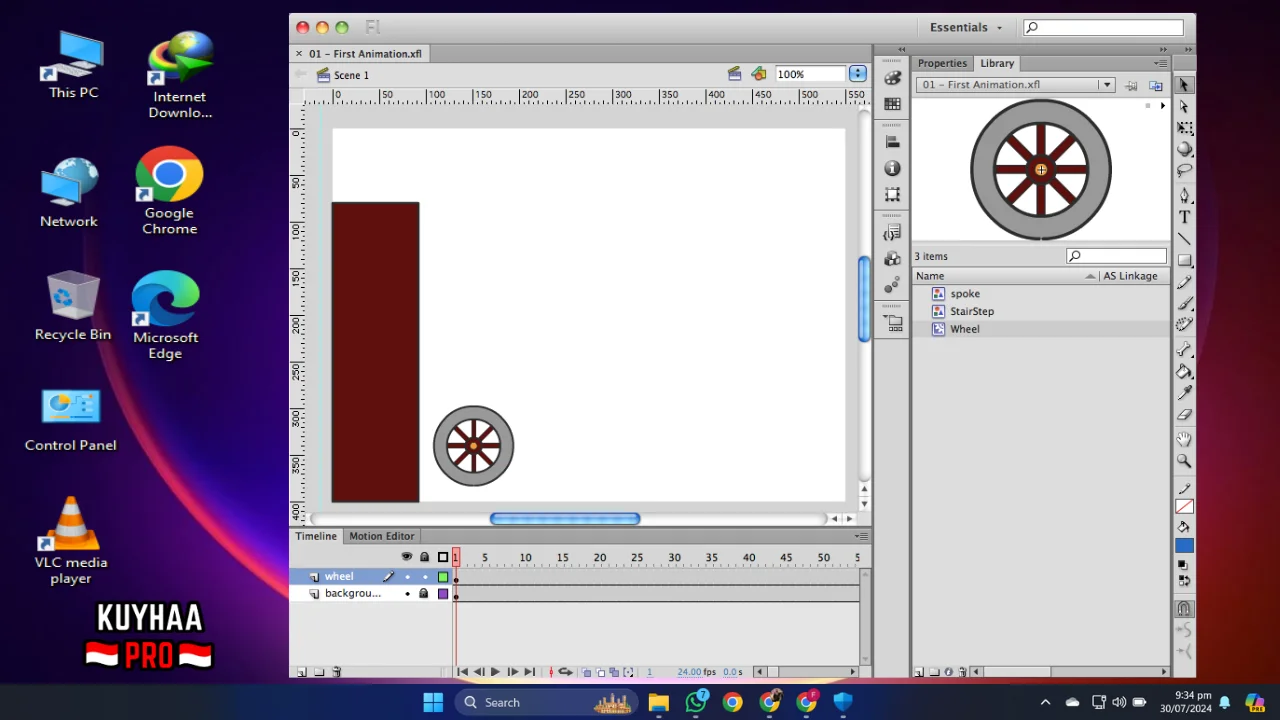The image size is (1280, 720).
Task: Select the Line tool
Action: tap(1184, 239)
